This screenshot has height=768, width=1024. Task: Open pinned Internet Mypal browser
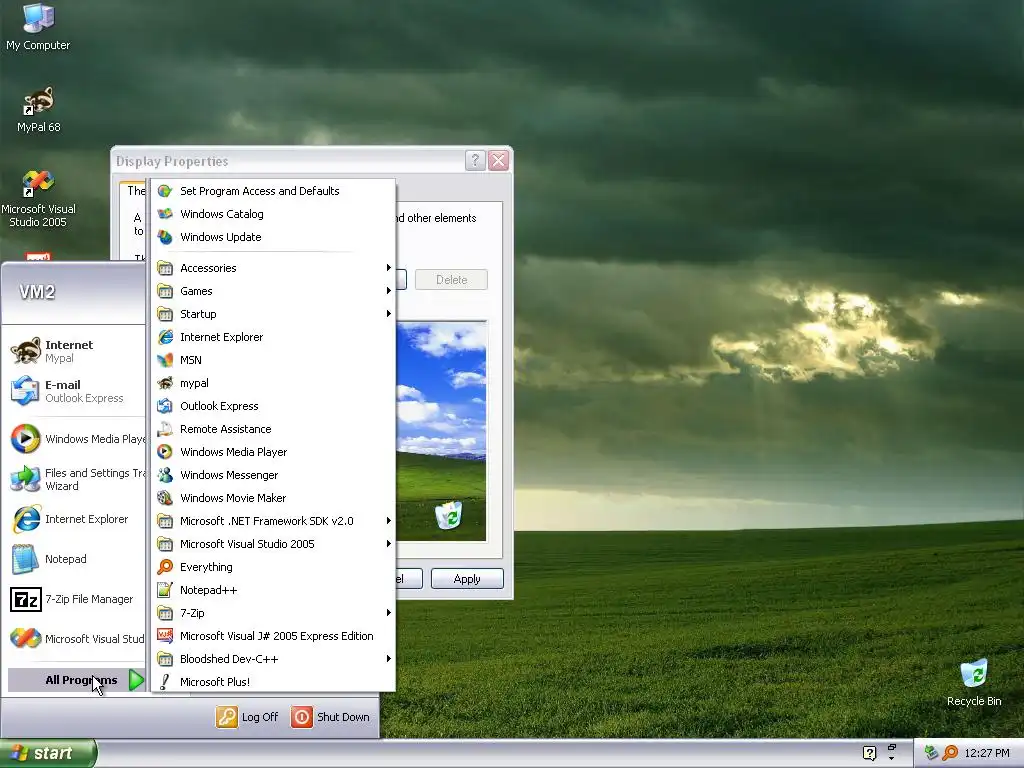click(75, 351)
